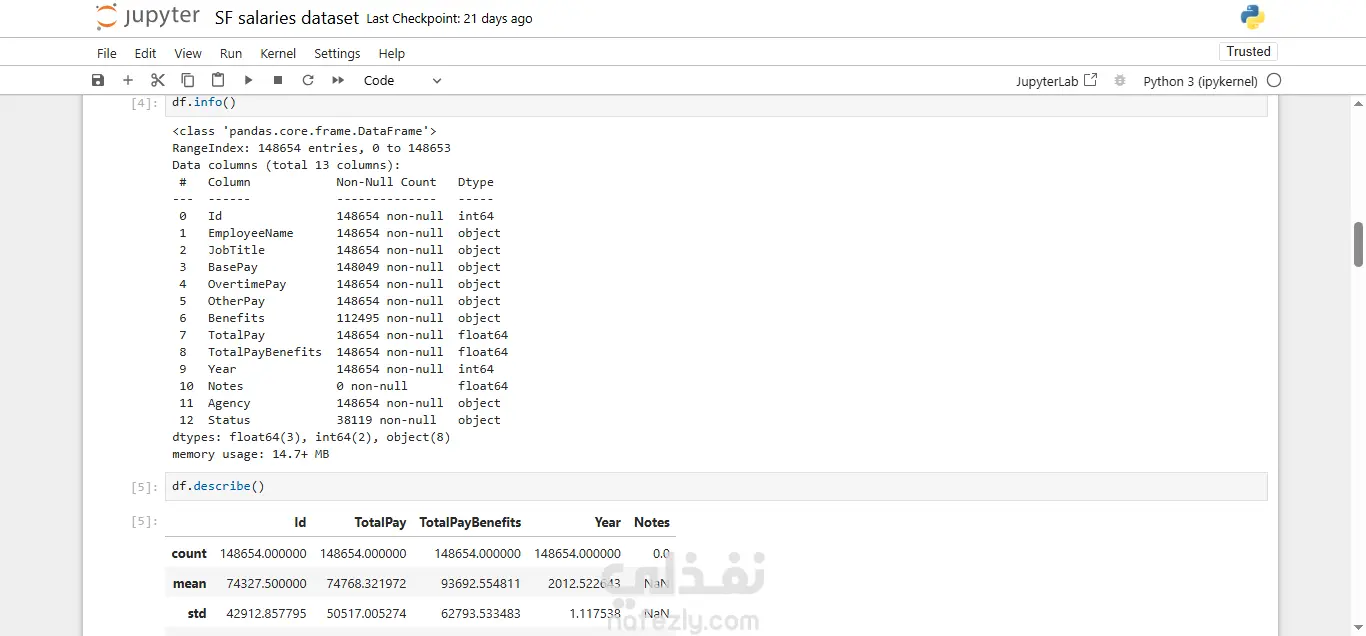The width and height of the screenshot is (1366, 636).
Task: Click the Trusted notebook button
Action: coord(1249,51)
